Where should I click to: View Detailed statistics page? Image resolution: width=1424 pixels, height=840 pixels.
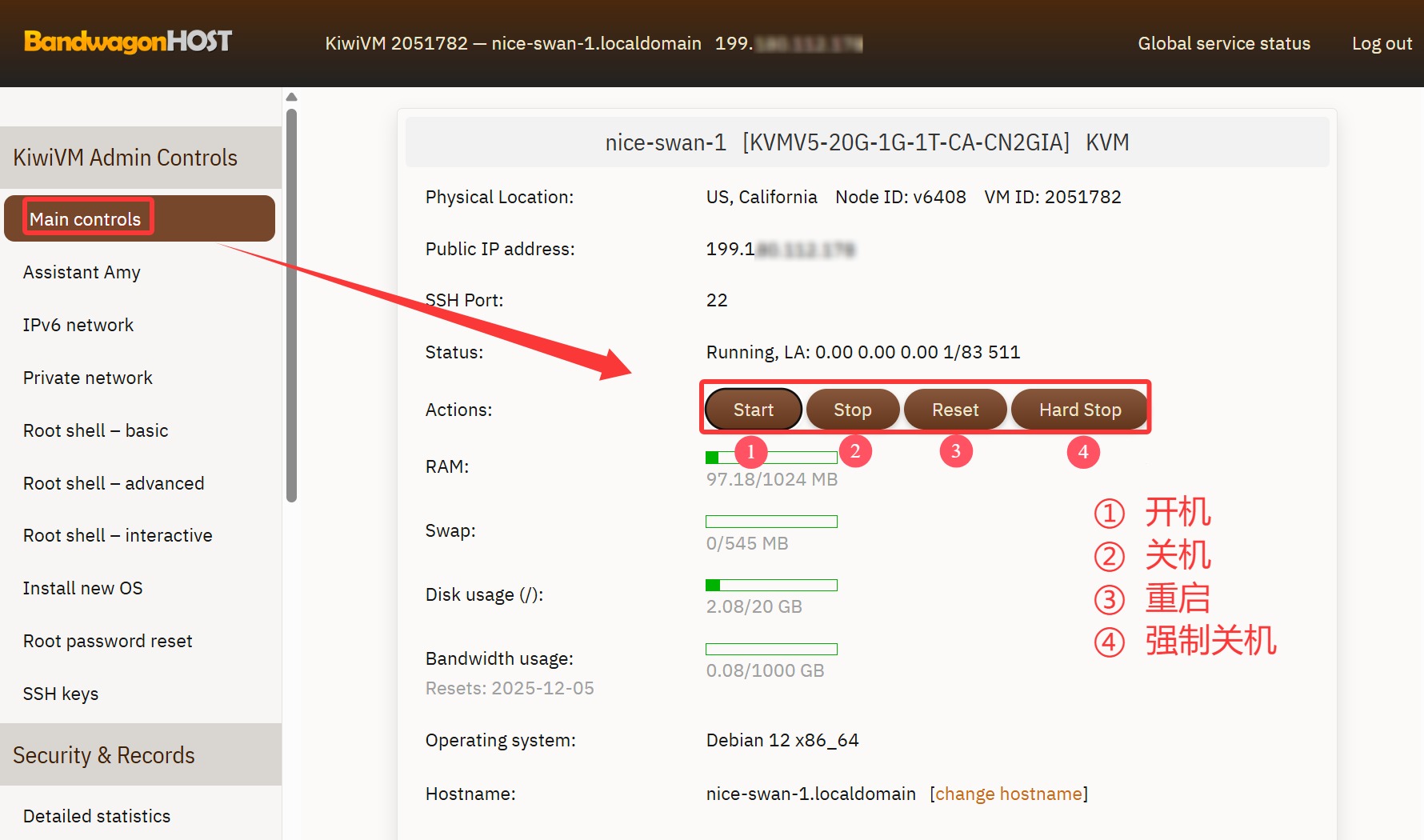click(97, 816)
